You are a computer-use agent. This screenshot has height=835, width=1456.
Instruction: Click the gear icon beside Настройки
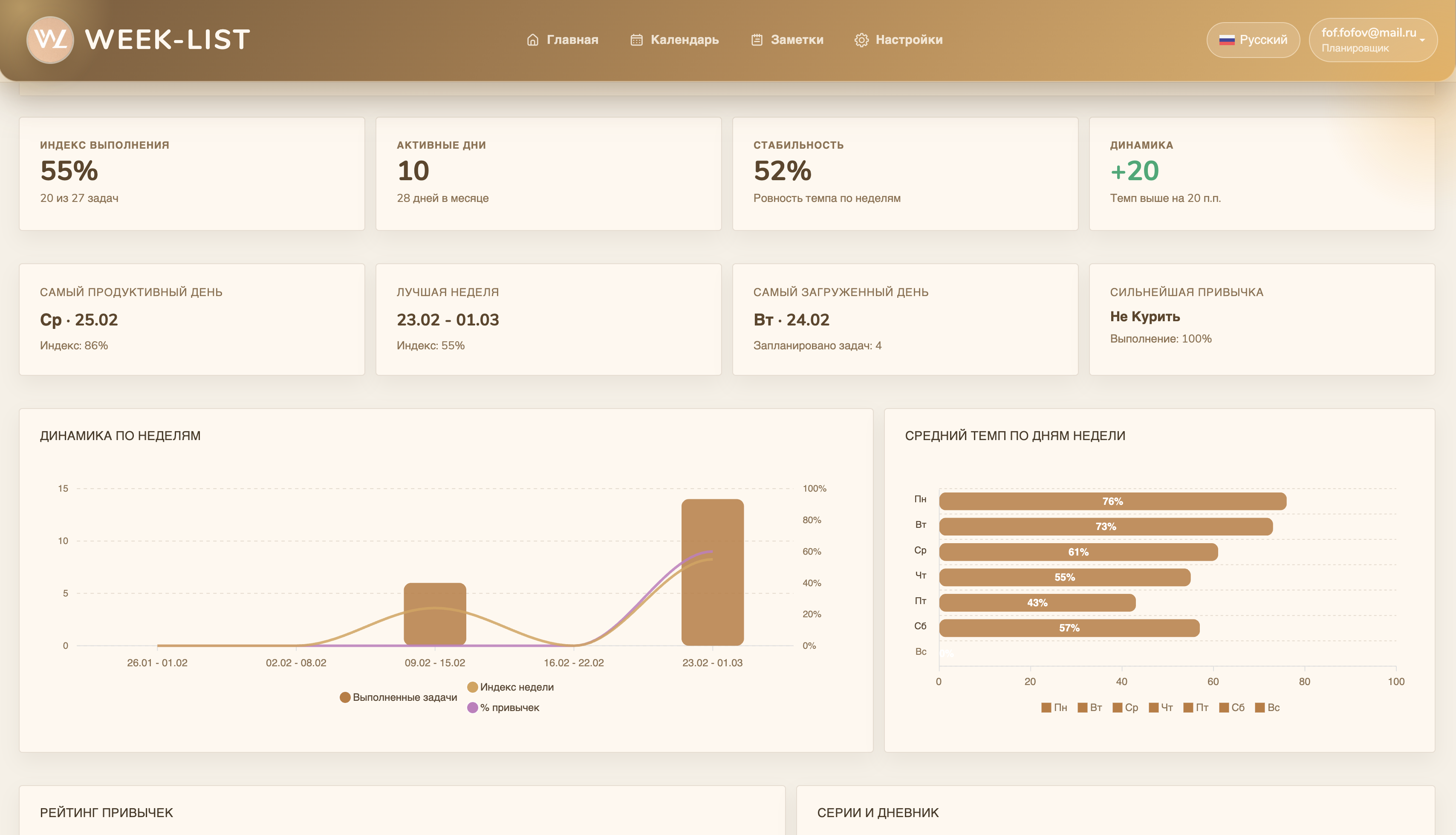(861, 40)
